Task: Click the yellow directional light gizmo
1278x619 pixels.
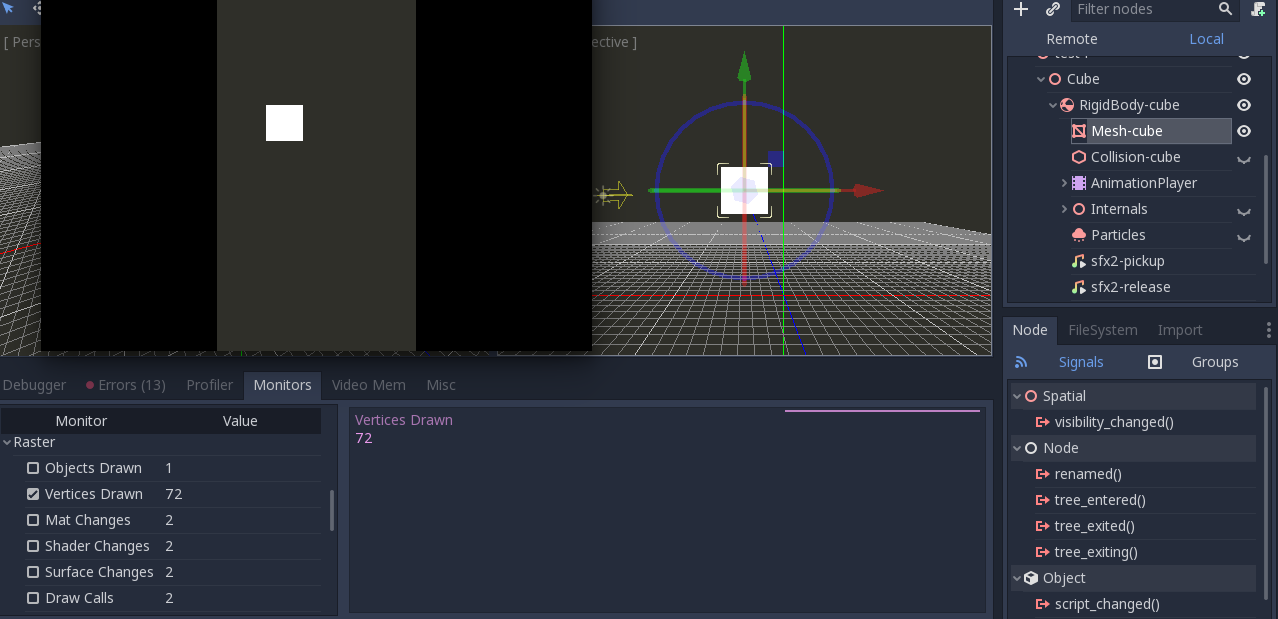Action: point(615,195)
